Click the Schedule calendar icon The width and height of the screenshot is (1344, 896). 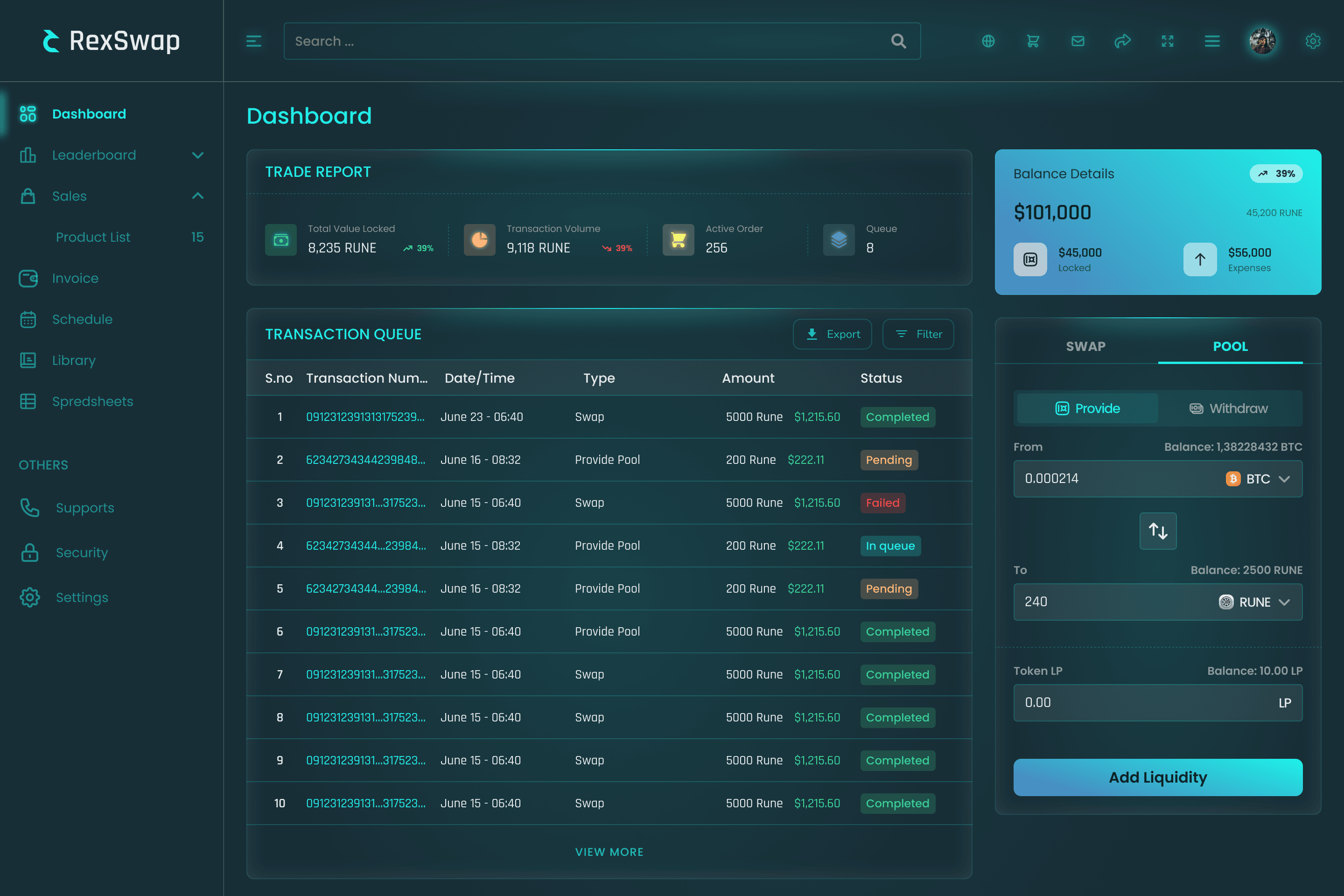click(x=28, y=319)
